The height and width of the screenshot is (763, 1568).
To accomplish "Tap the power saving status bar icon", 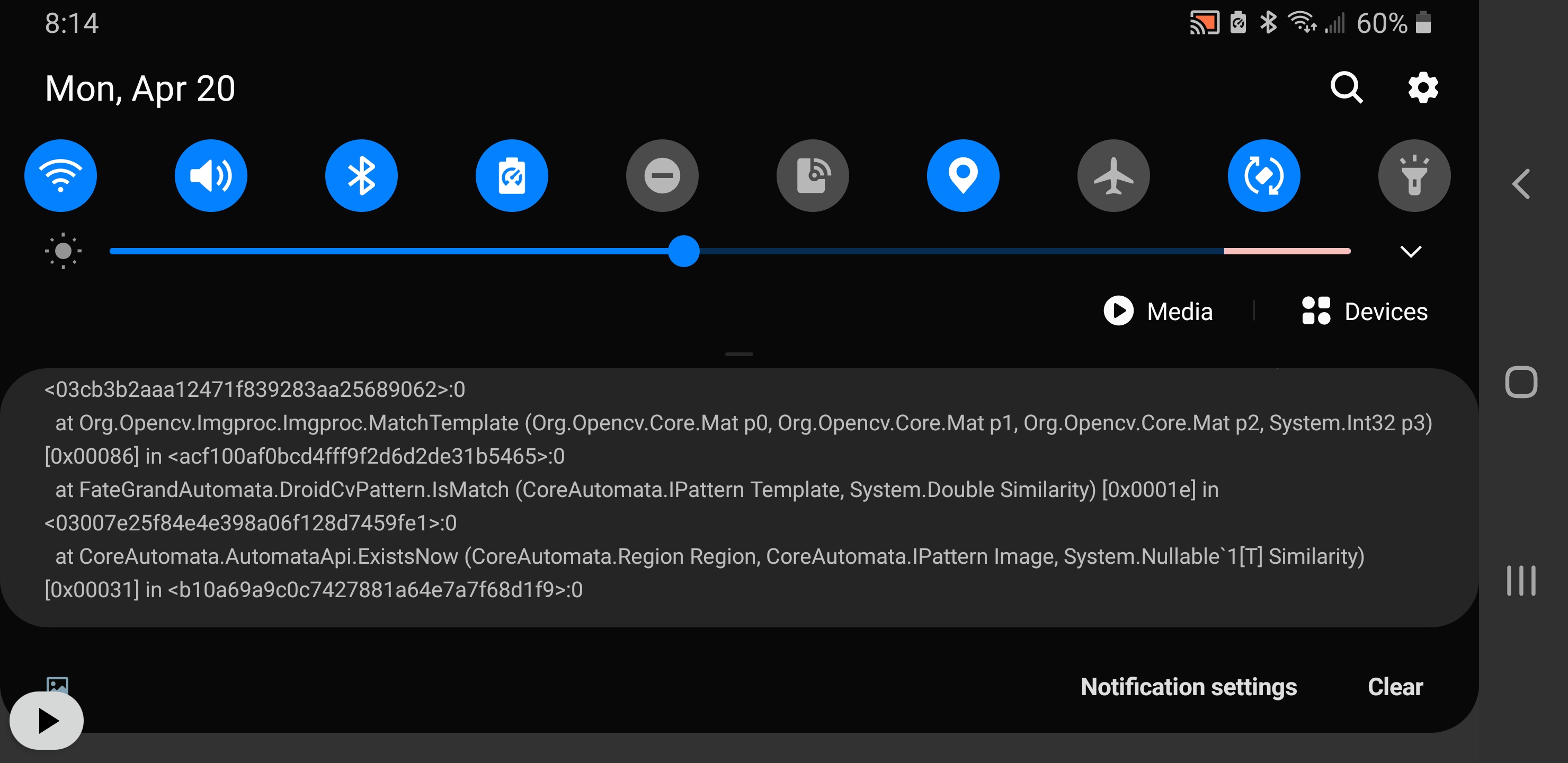I will click(x=1237, y=23).
